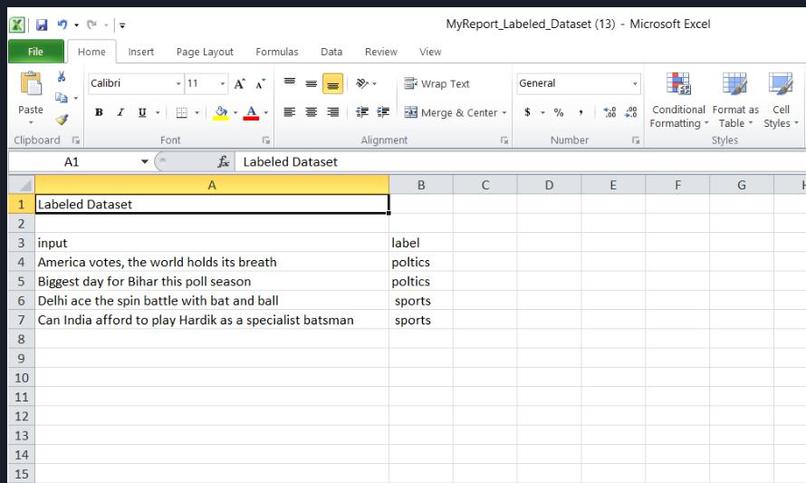Viewport: 806px width, 483px height.
Task: Open the File tab
Action: coord(35,51)
